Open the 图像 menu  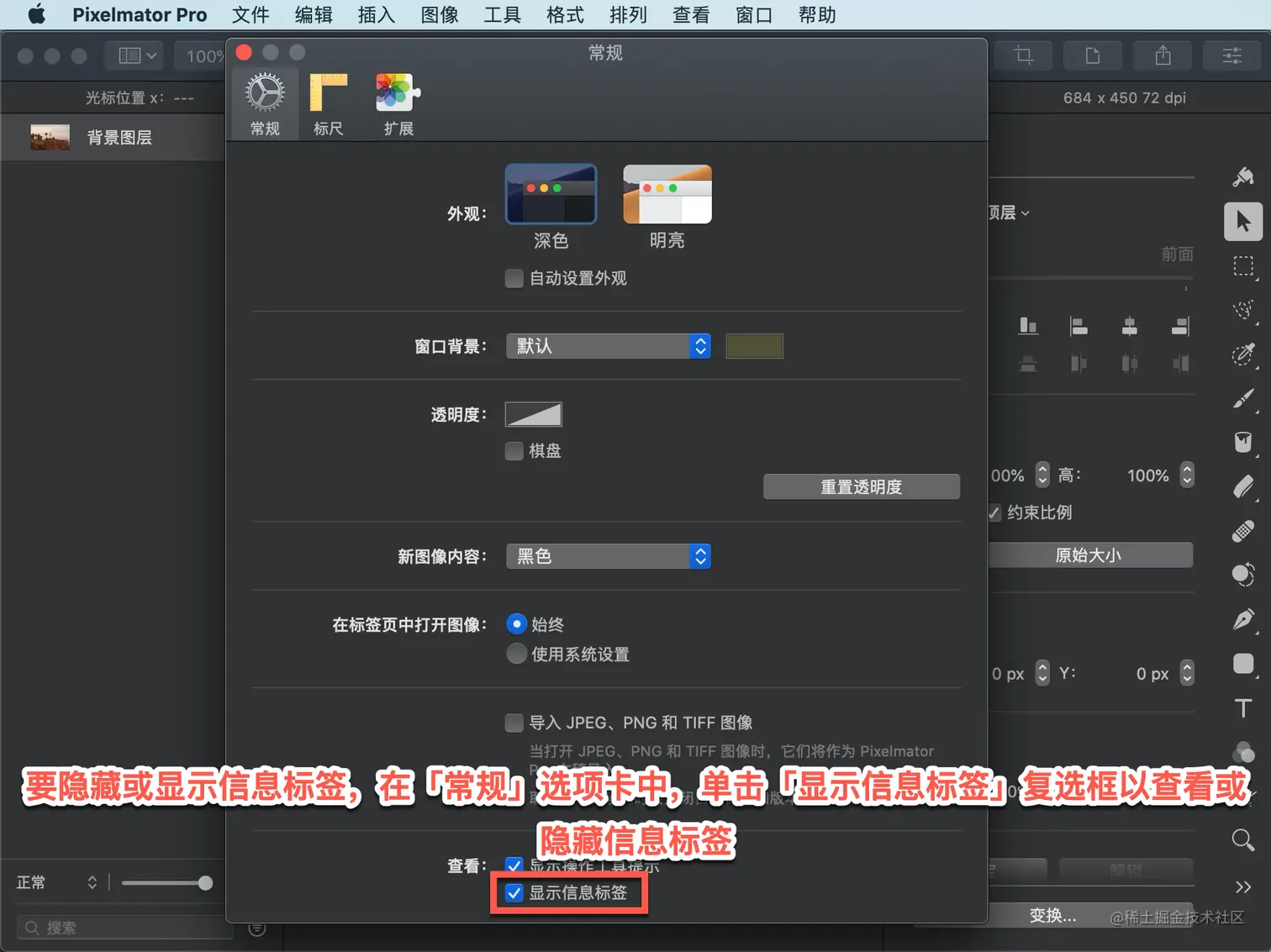(440, 14)
